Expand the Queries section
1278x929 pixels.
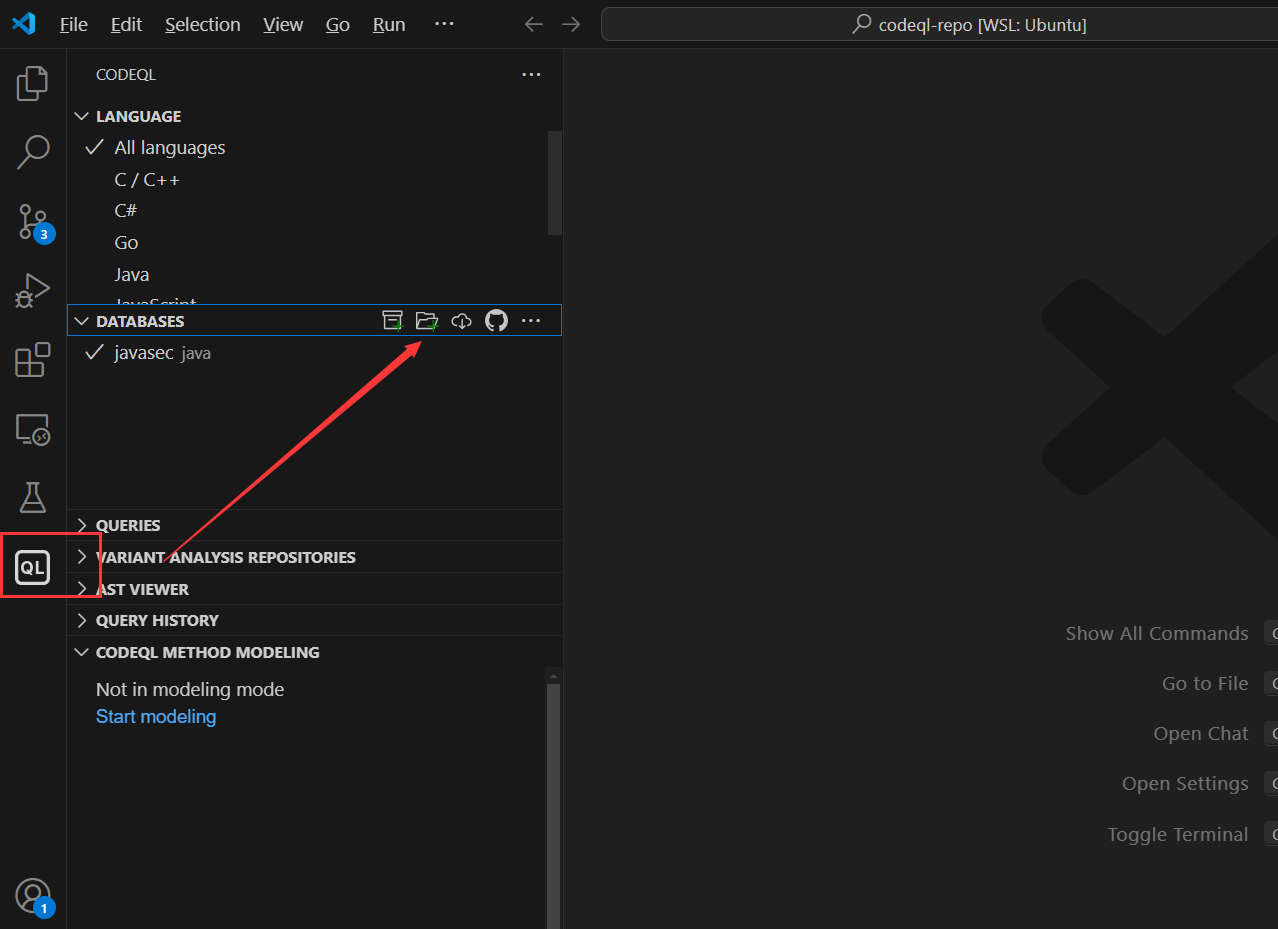point(314,525)
